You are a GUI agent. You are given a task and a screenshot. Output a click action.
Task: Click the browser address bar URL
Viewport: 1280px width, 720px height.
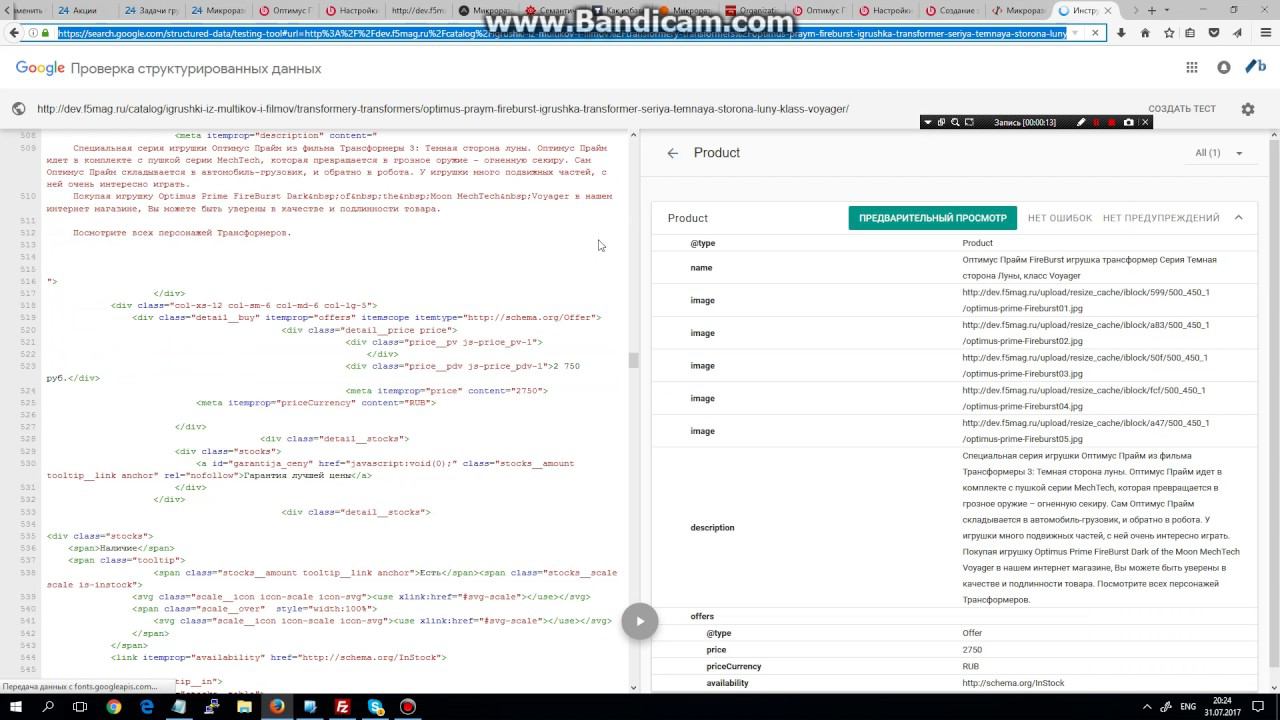coord(562,33)
